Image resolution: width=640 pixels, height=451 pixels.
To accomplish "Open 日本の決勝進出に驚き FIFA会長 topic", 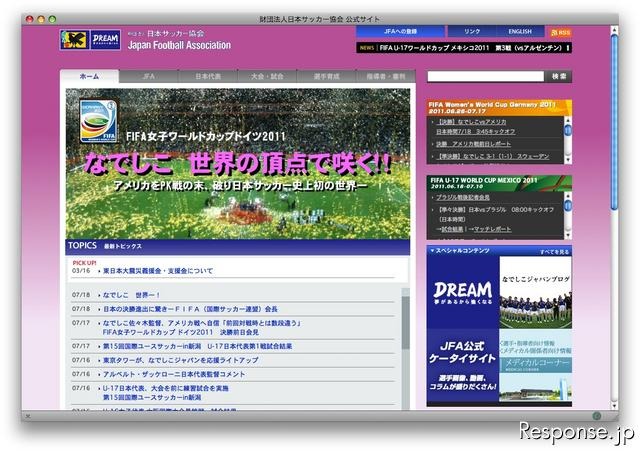I will pos(190,309).
